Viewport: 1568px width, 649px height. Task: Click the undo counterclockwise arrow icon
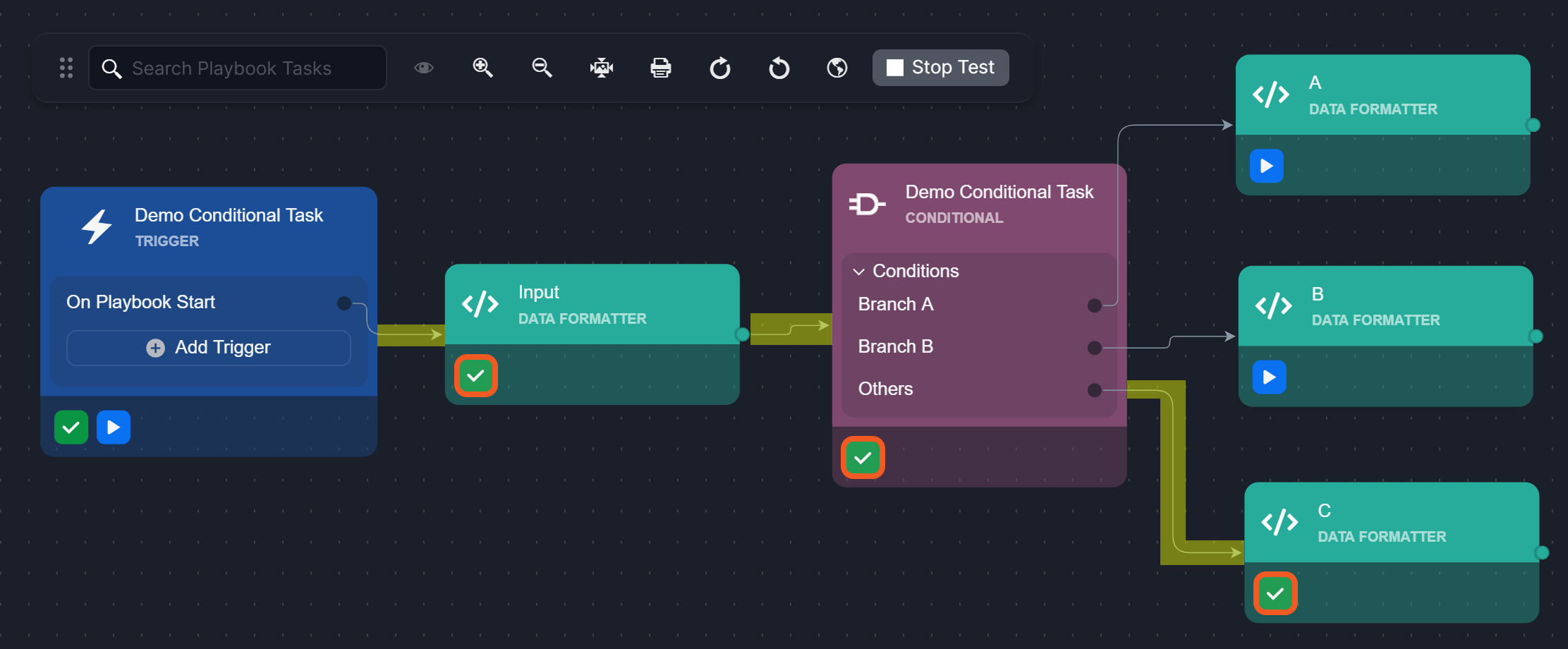click(x=779, y=68)
